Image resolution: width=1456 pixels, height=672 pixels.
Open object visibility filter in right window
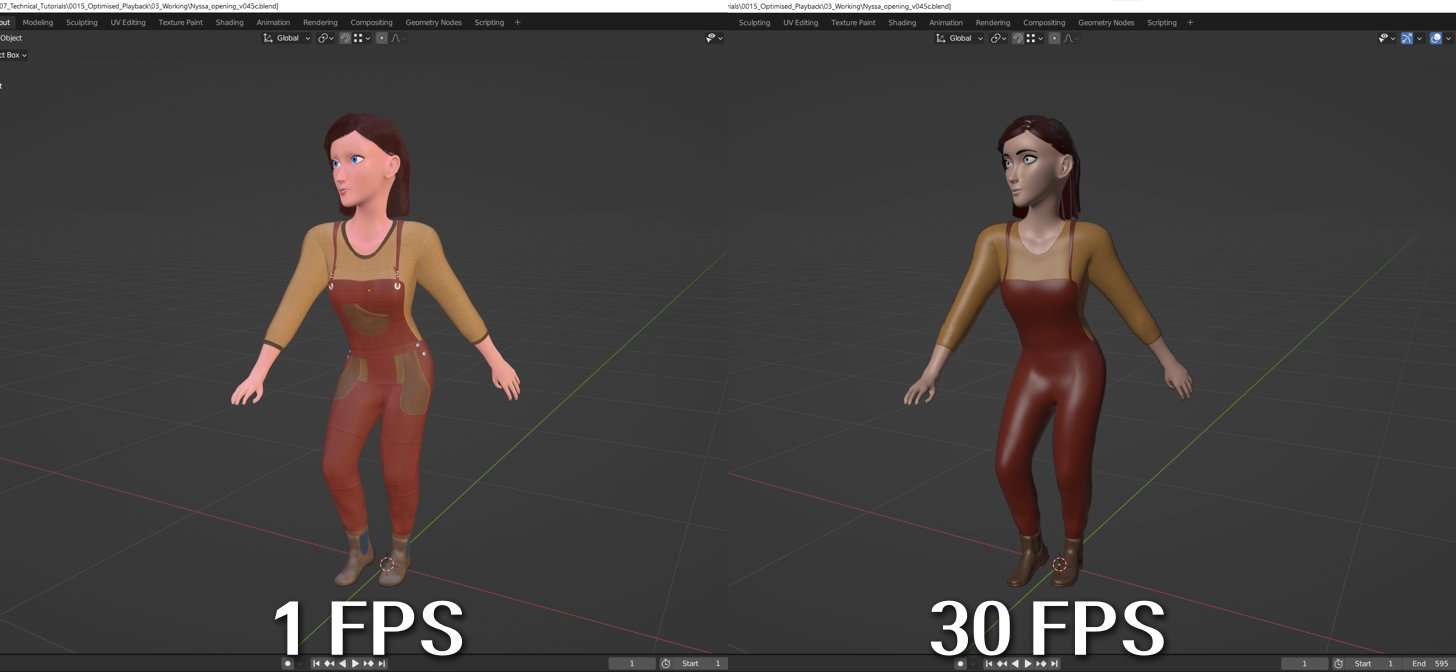(x=1387, y=38)
